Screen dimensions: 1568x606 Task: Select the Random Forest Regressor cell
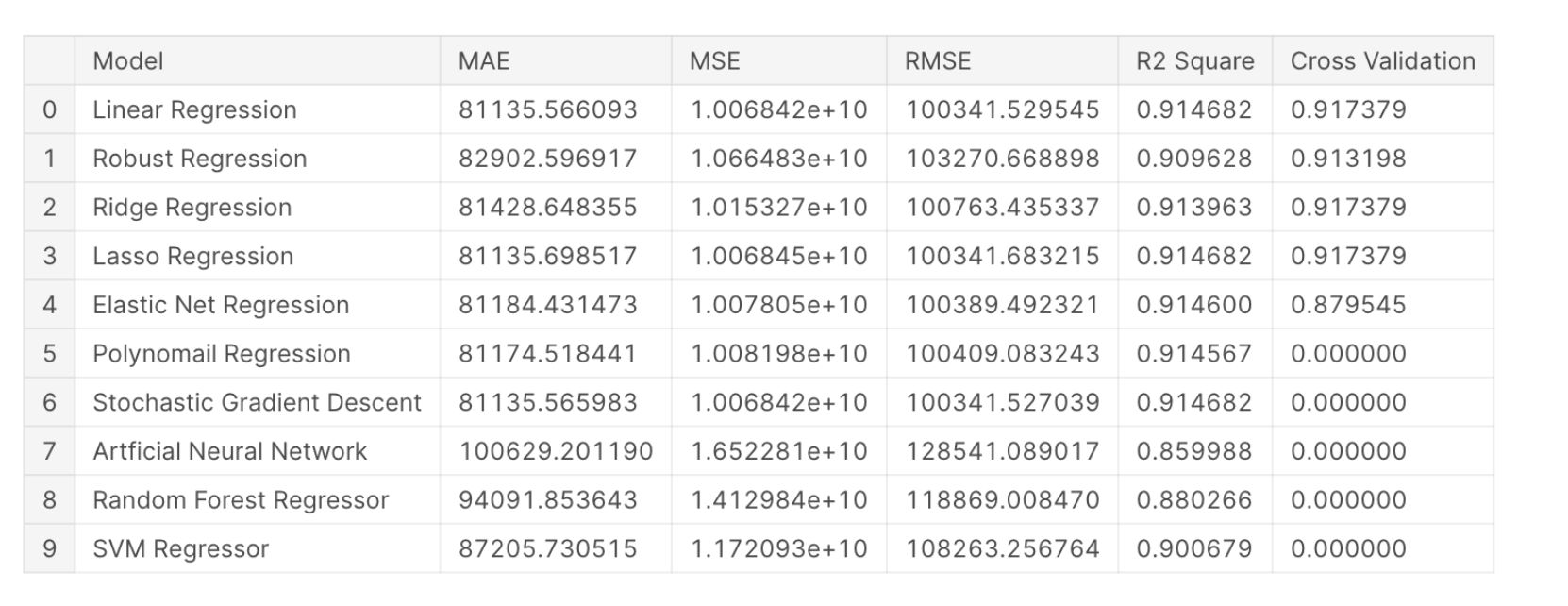[x=241, y=500]
